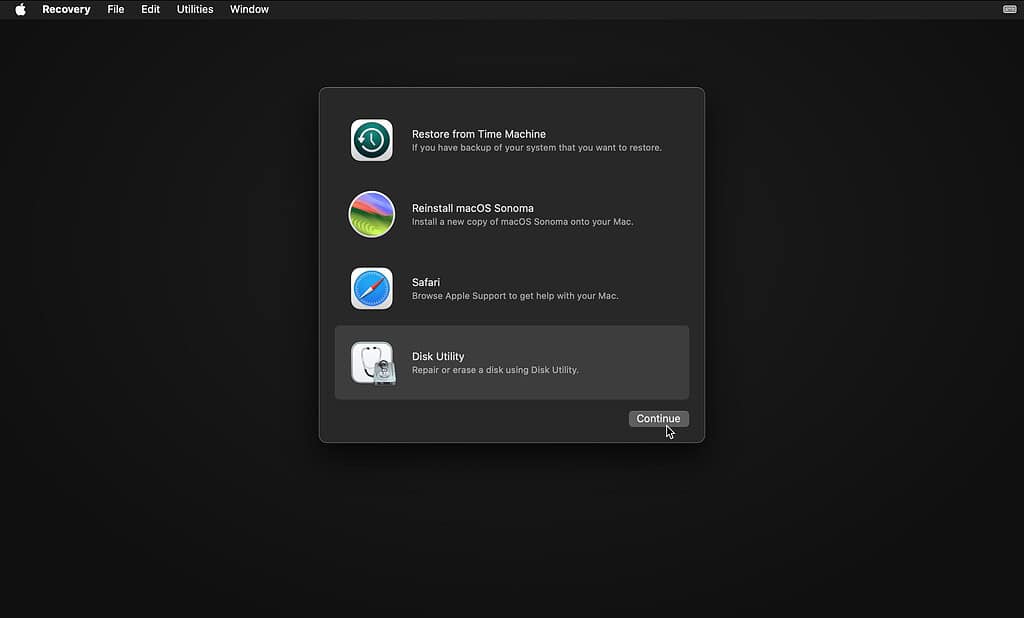The width and height of the screenshot is (1024, 618).
Task: Choose the "Restore from Time Machine" title
Action: [x=478, y=134]
